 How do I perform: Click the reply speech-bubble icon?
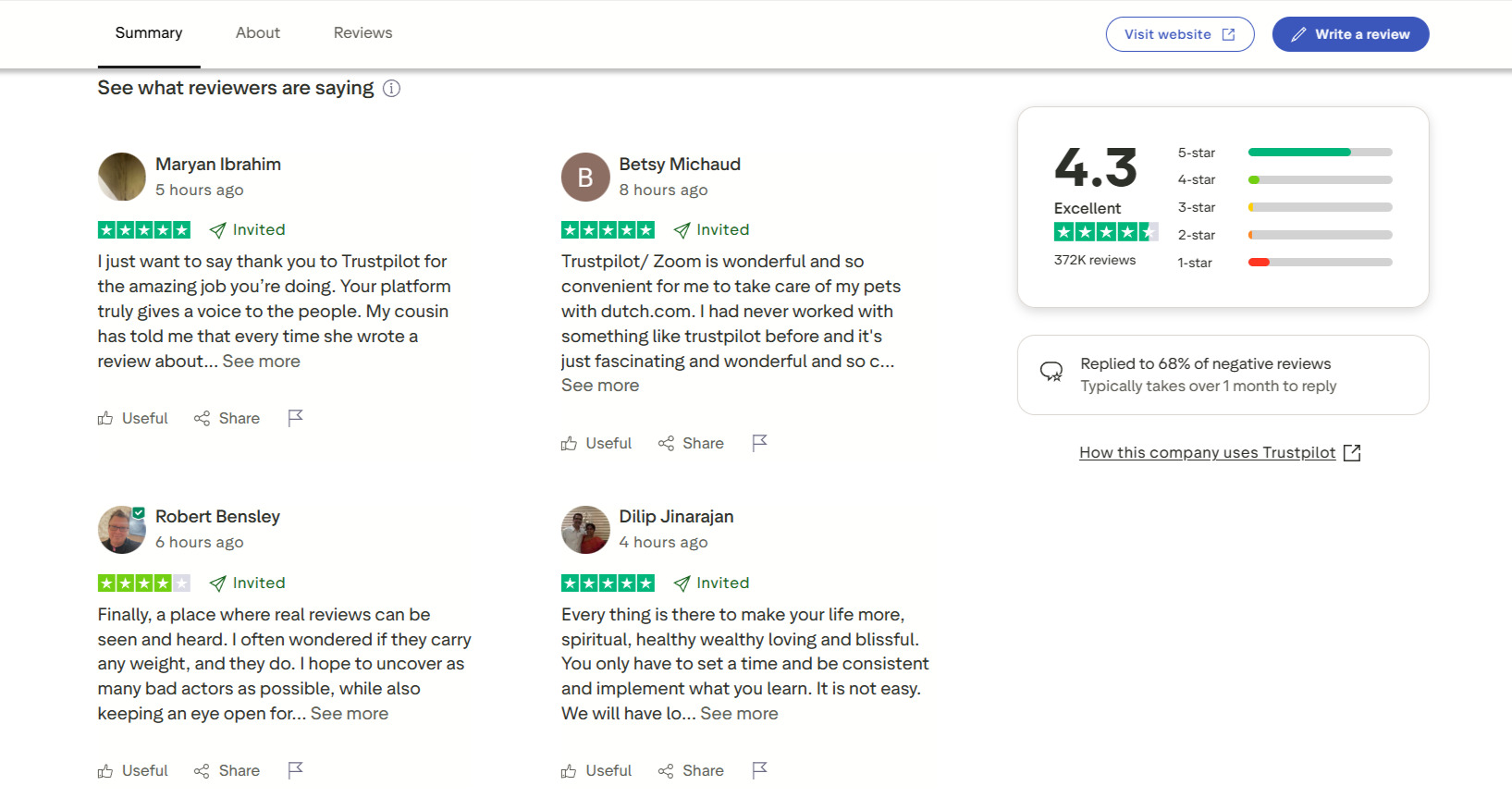coord(1051,372)
